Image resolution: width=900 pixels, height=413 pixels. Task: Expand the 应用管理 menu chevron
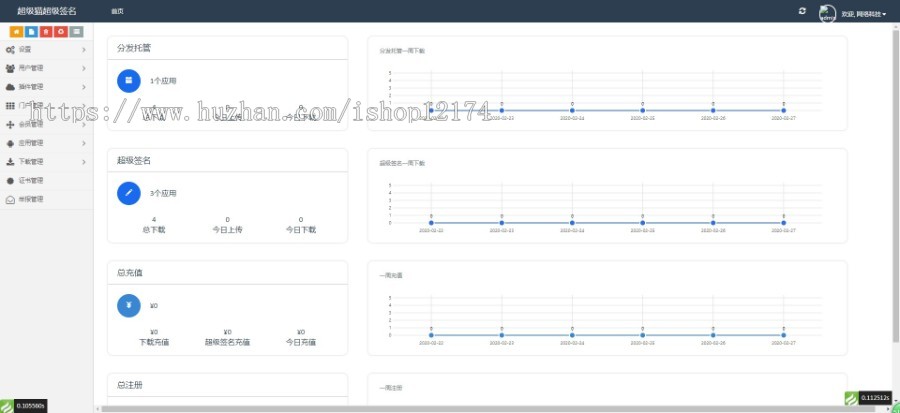84,143
